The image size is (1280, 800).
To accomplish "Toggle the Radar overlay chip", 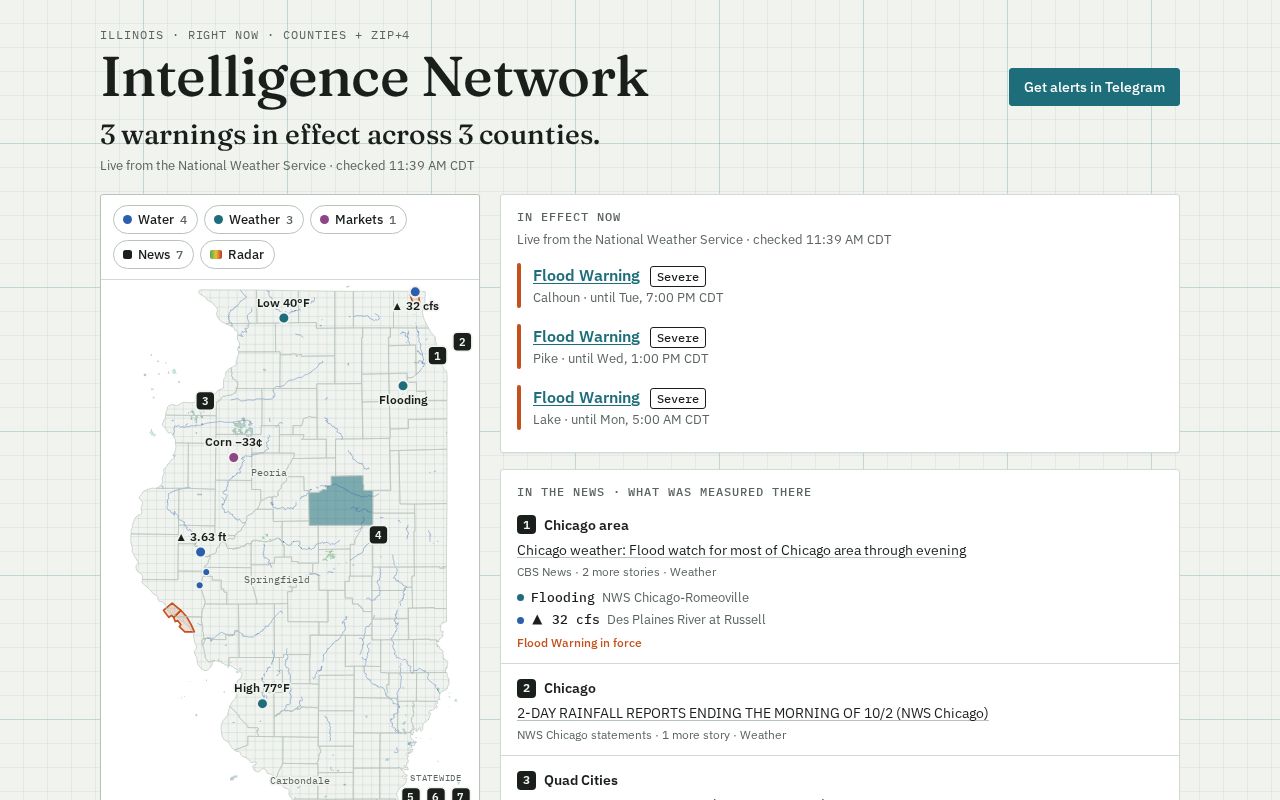I will pyautogui.click(x=237, y=255).
